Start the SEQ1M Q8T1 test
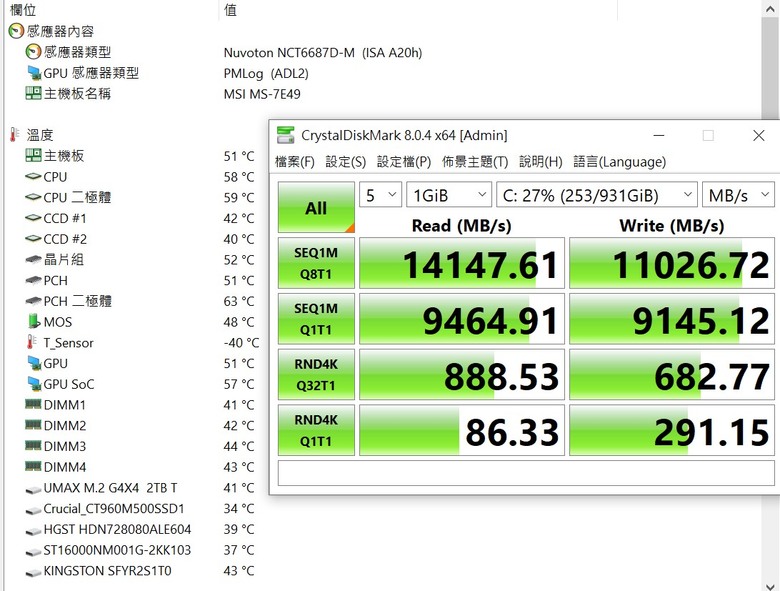The height and width of the screenshot is (591, 780). [x=316, y=263]
